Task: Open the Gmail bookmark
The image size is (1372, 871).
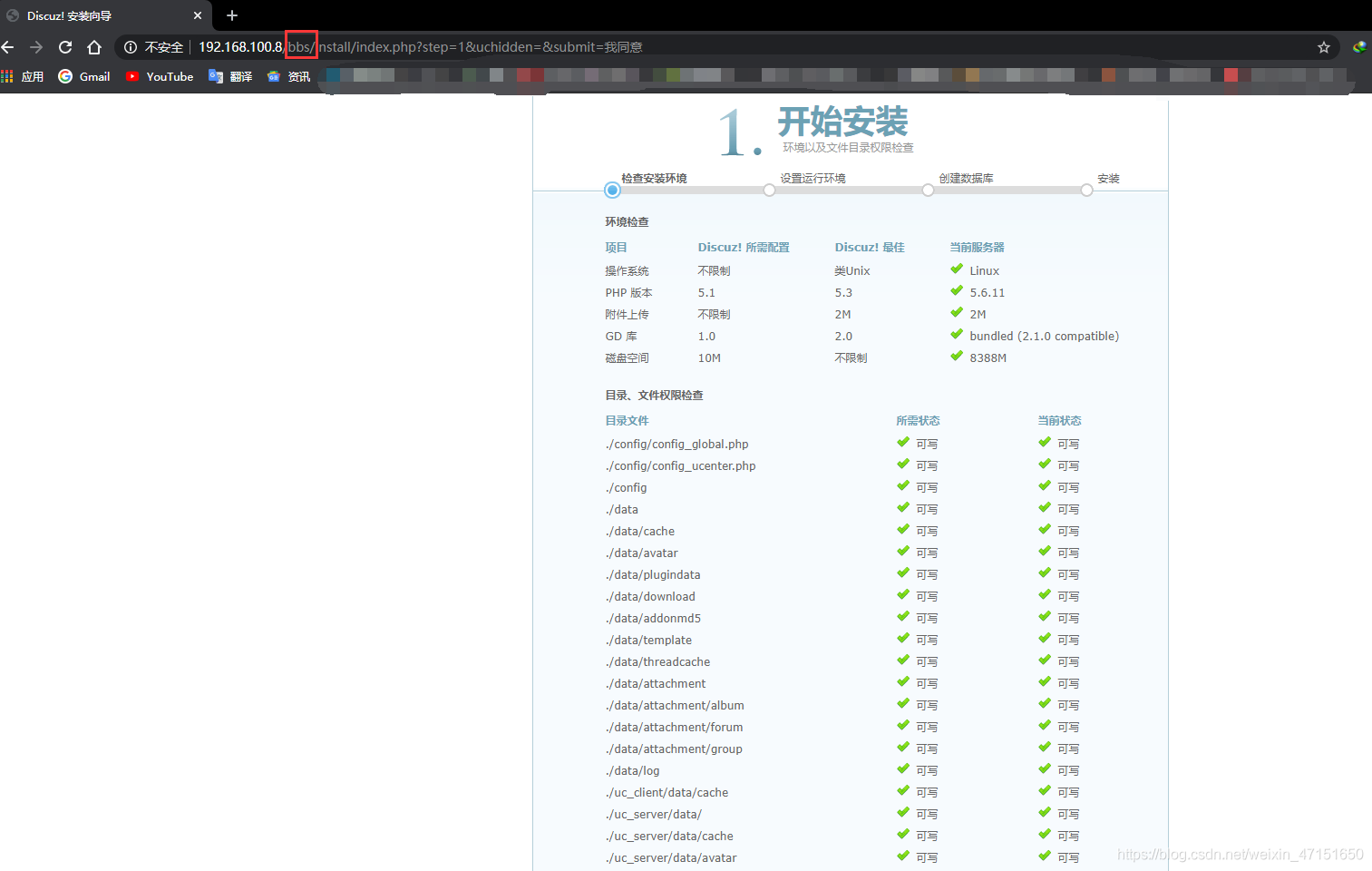Action: pos(84,77)
